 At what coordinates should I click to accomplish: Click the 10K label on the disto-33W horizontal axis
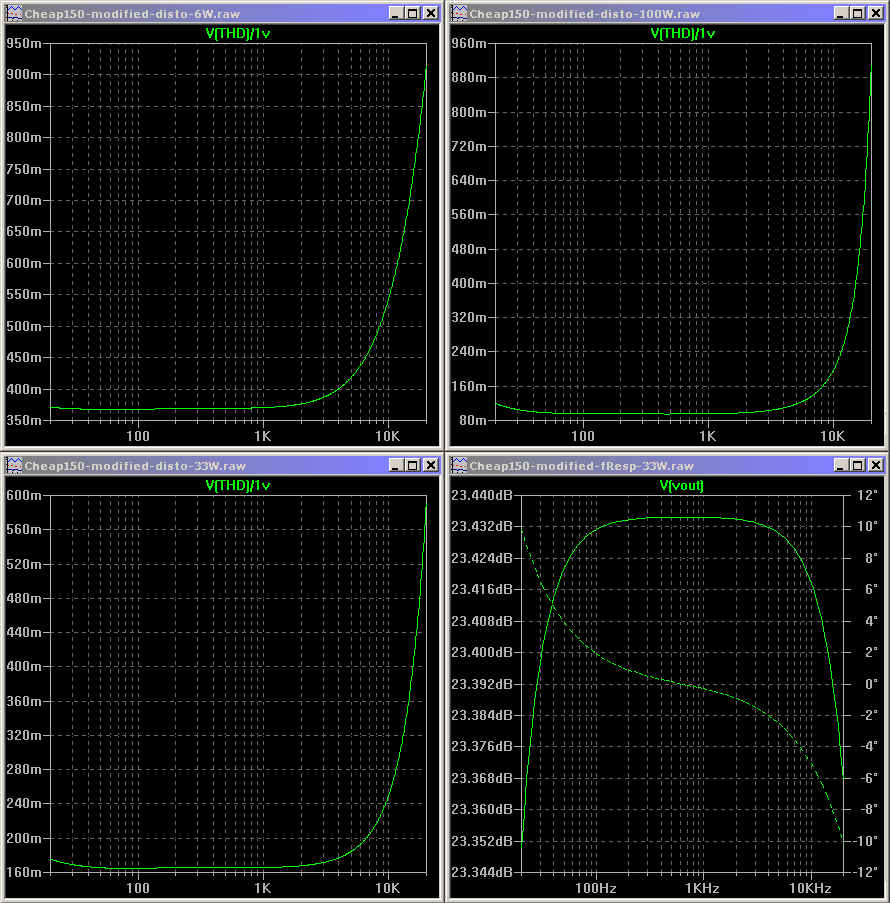(387, 888)
